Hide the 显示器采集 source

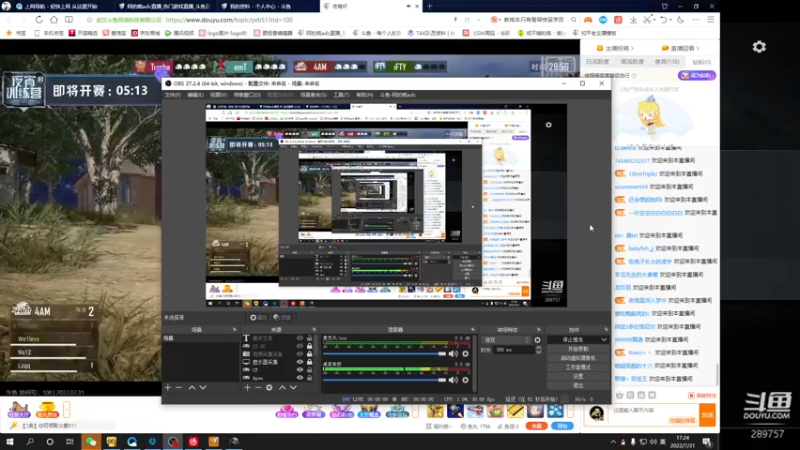[300, 362]
